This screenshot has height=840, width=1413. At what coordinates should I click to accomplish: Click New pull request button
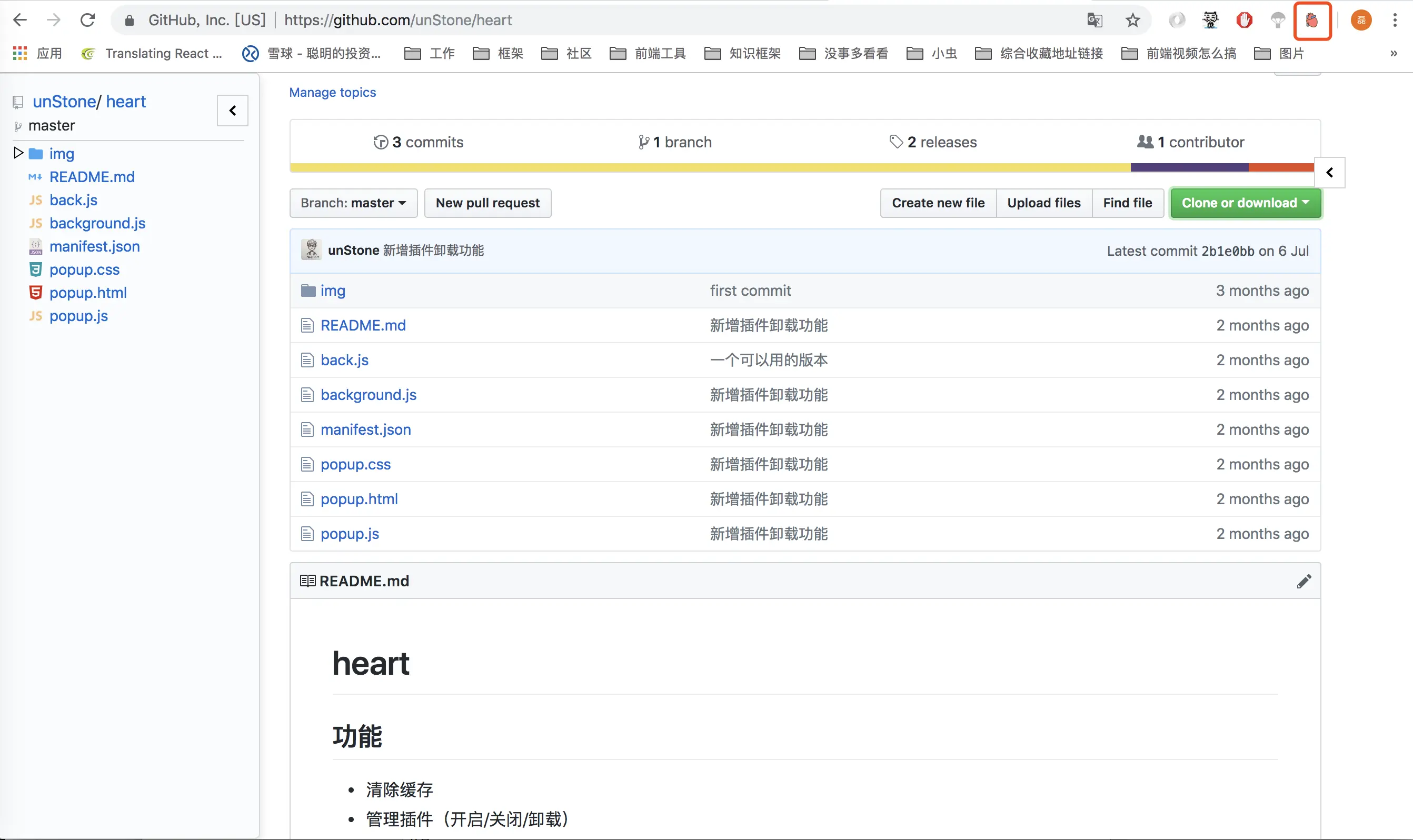[x=487, y=203]
